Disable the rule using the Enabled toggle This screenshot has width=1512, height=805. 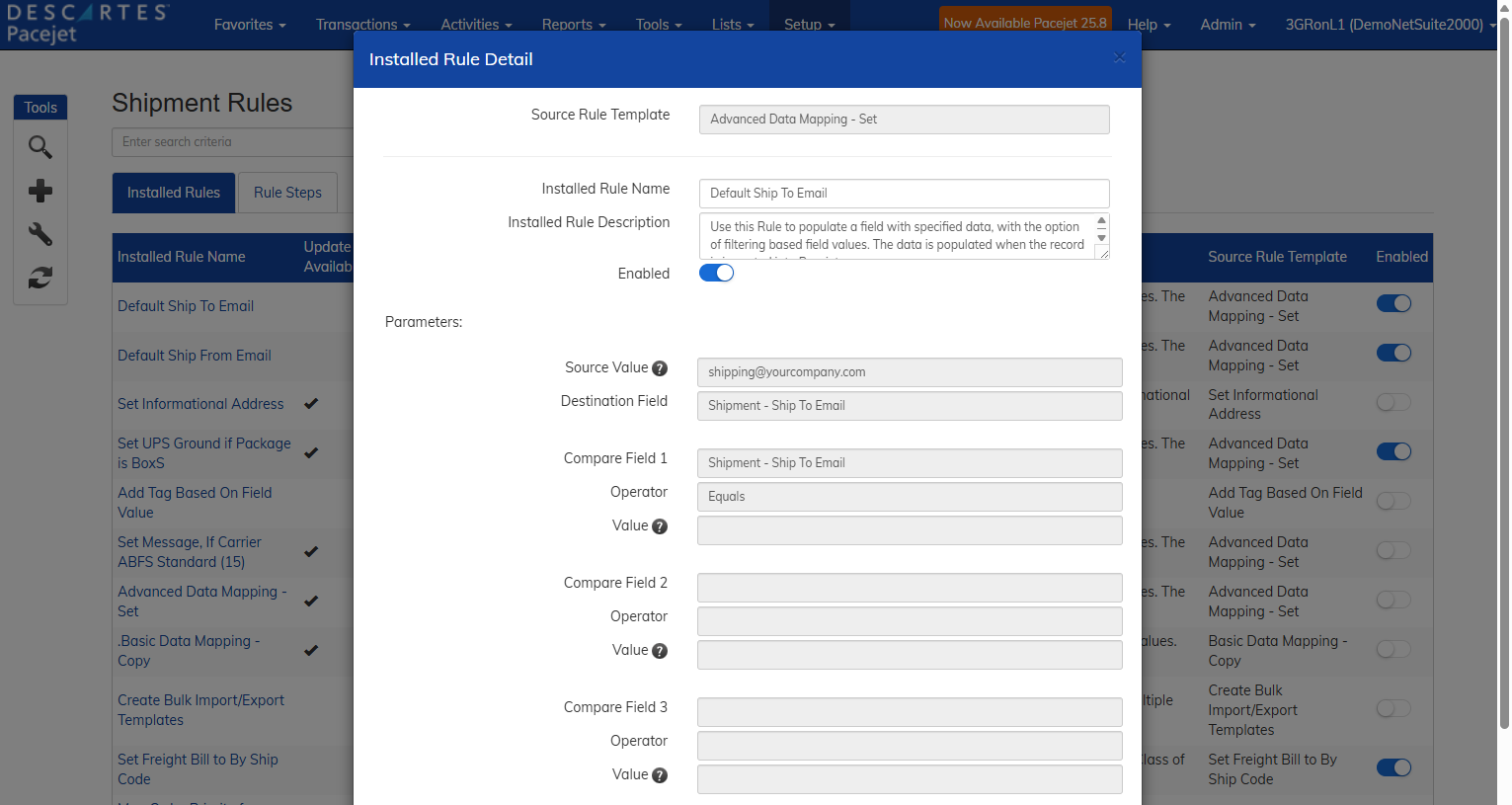coord(716,273)
